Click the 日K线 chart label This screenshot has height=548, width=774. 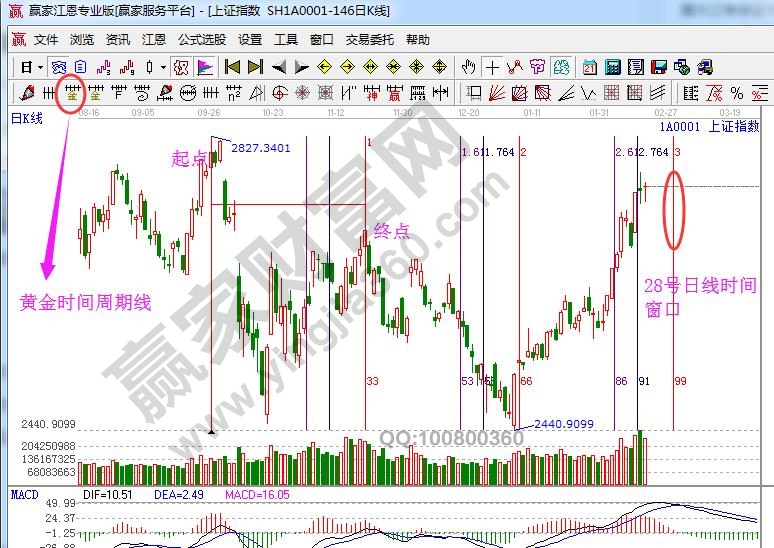[x=27, y=118]
